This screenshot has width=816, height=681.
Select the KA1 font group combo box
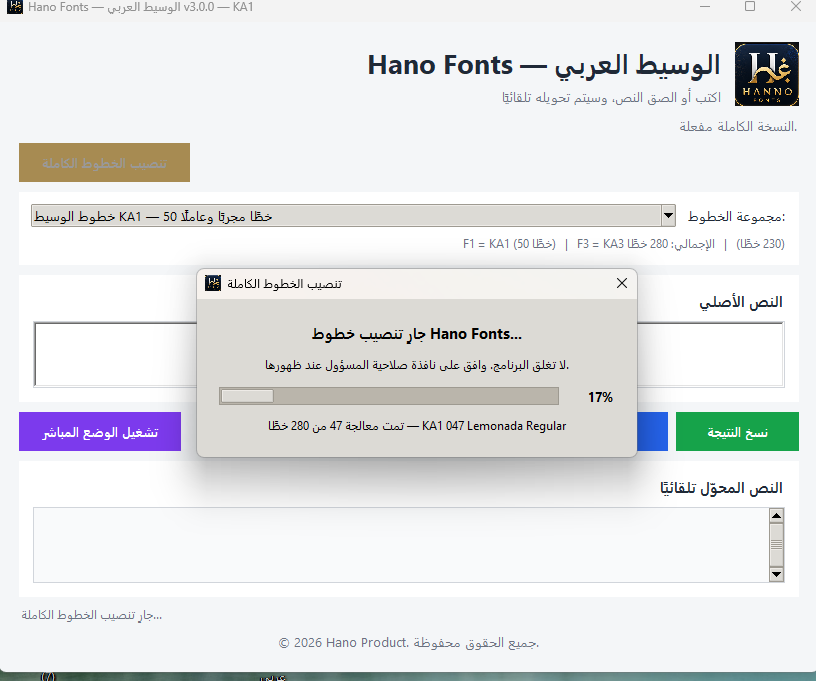click(353, 215)
